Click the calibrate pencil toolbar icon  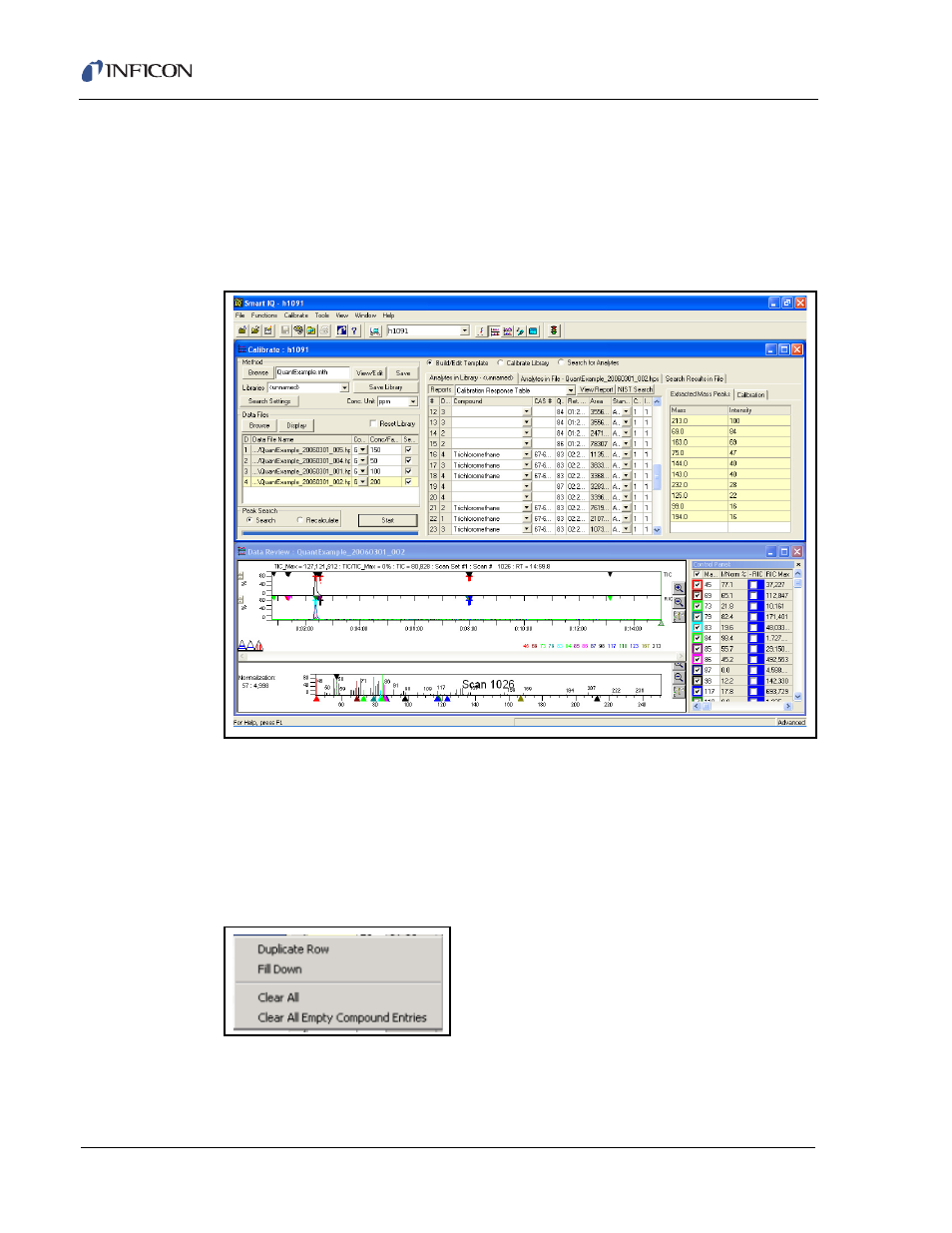click(x=520, y=330)
